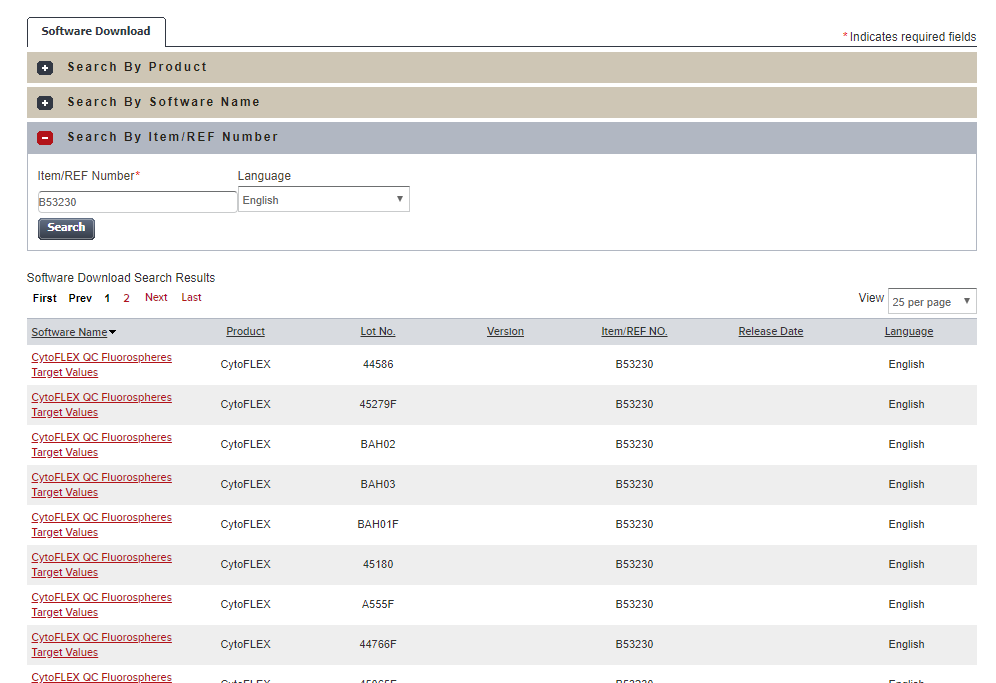Click the Item/REF Number field label
This screenshot has height=683, width=996.
88,176
